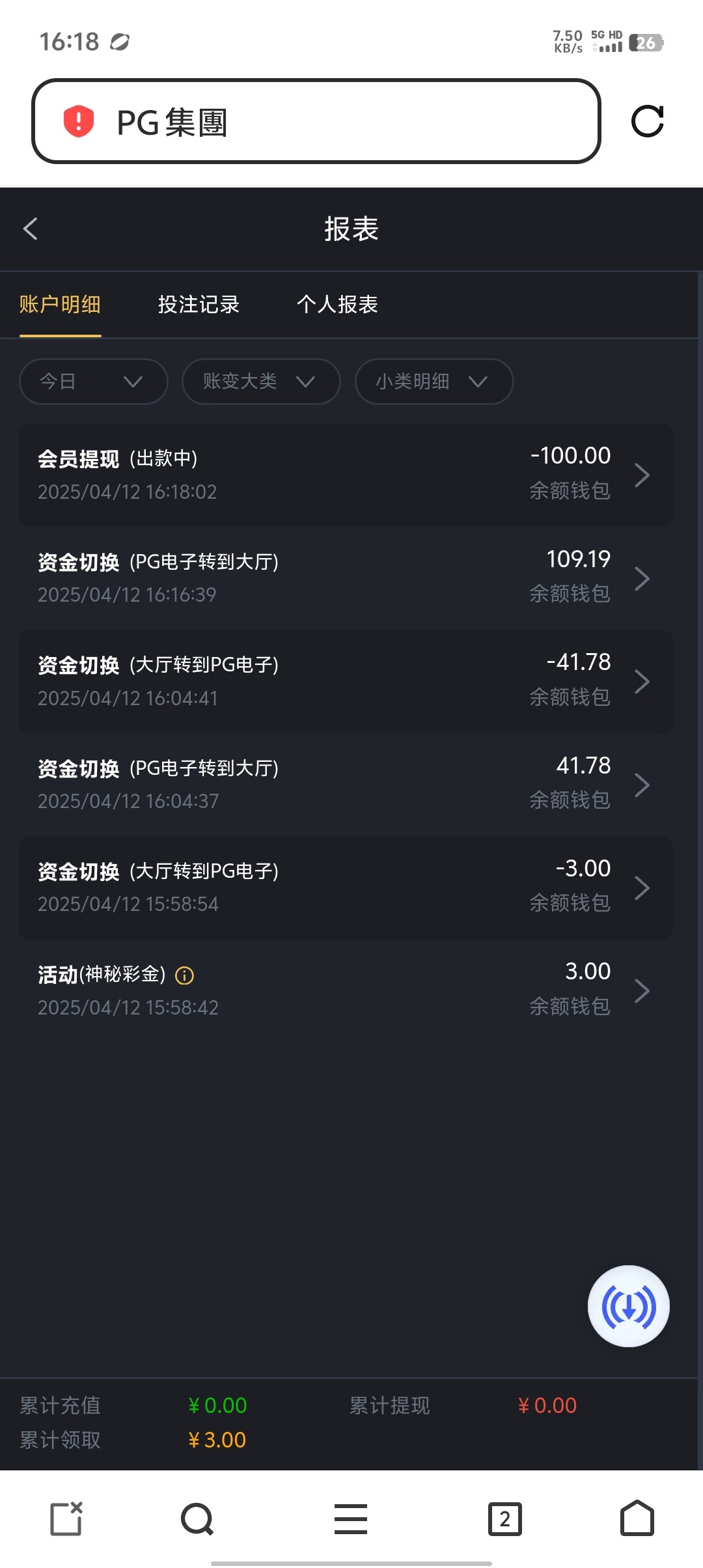Go to browser home page icon
This screenshot has height=1568, width=703.
637,1519
